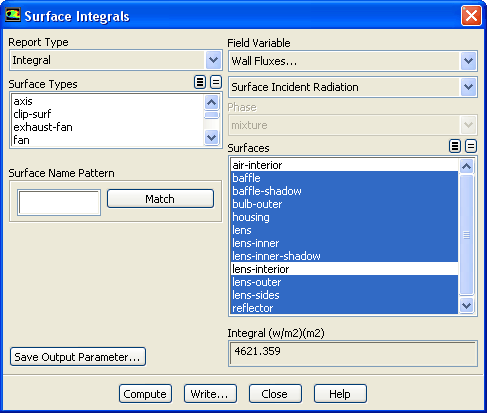Deselect all Surfaces using icon

coord(471,146)
